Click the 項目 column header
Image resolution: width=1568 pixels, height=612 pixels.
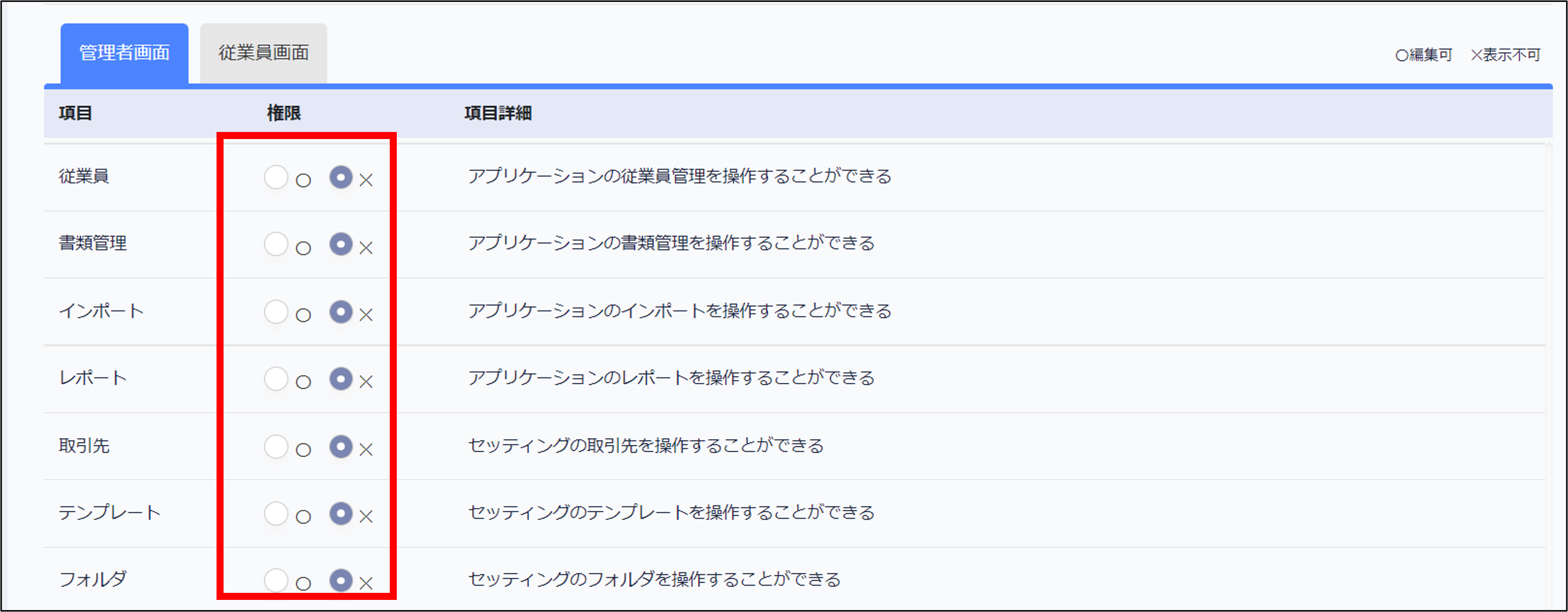point(76,113)
